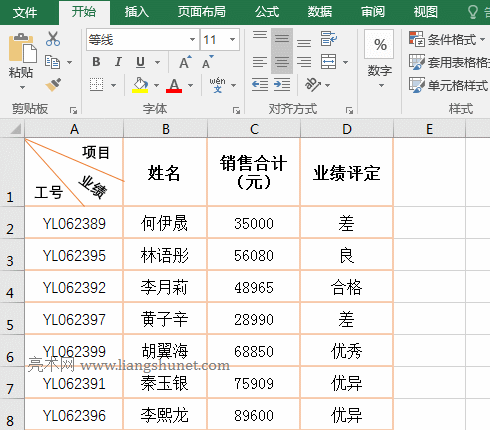Switch to the 数据 tab
Screen dimensions: 490x430
[320, 12]
